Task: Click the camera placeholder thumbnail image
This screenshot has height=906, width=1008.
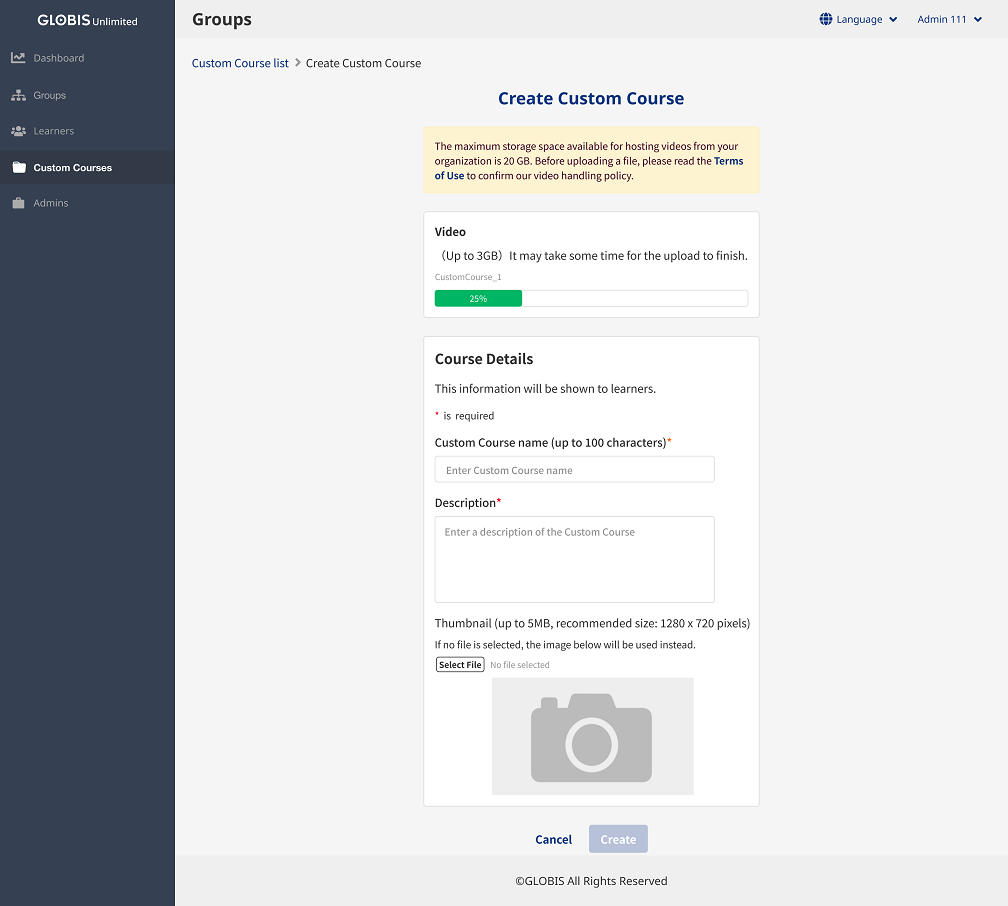Action: tap(592, 734)
